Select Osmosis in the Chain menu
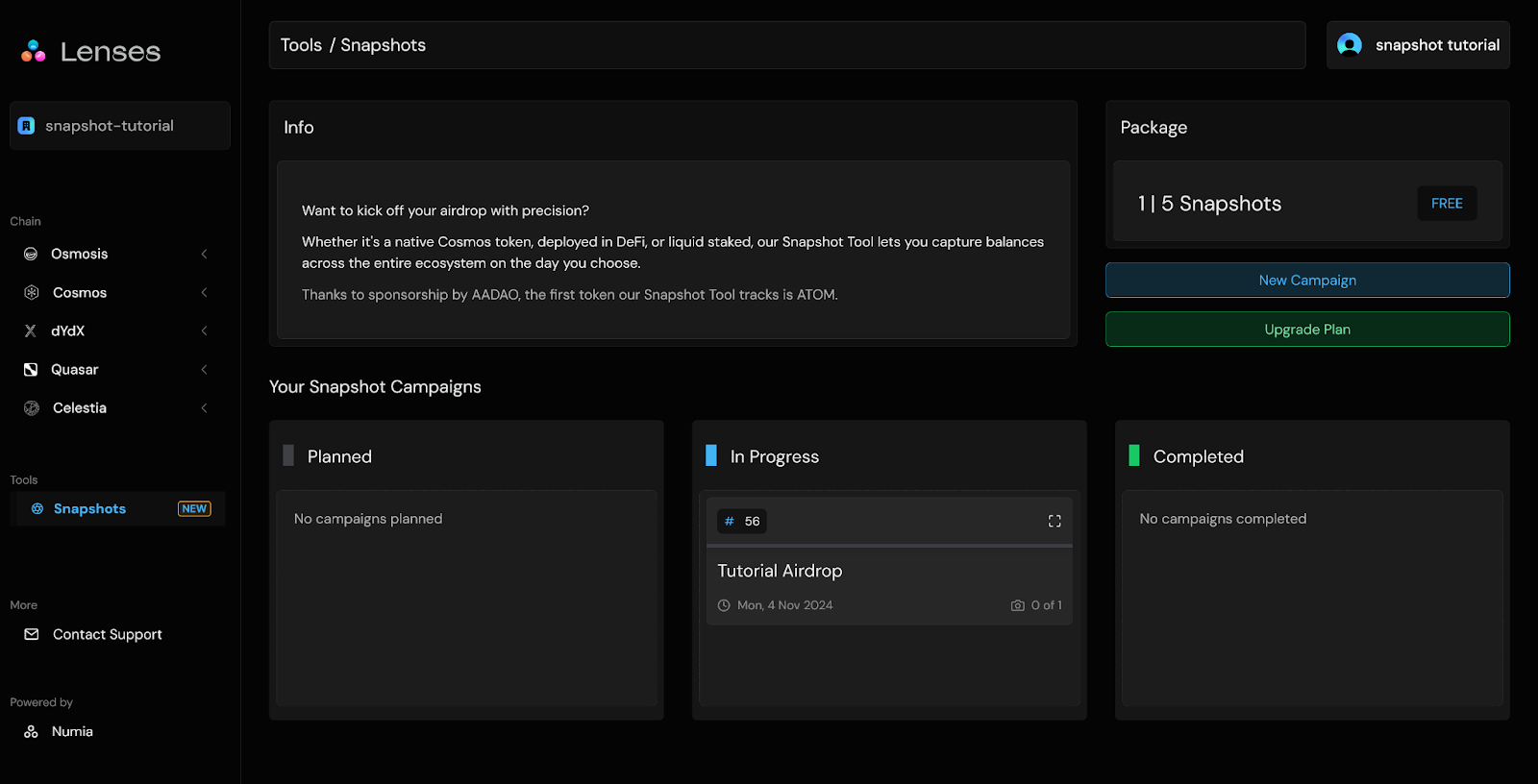Screen dimensions: 1538x784 (x=117, y=254)
